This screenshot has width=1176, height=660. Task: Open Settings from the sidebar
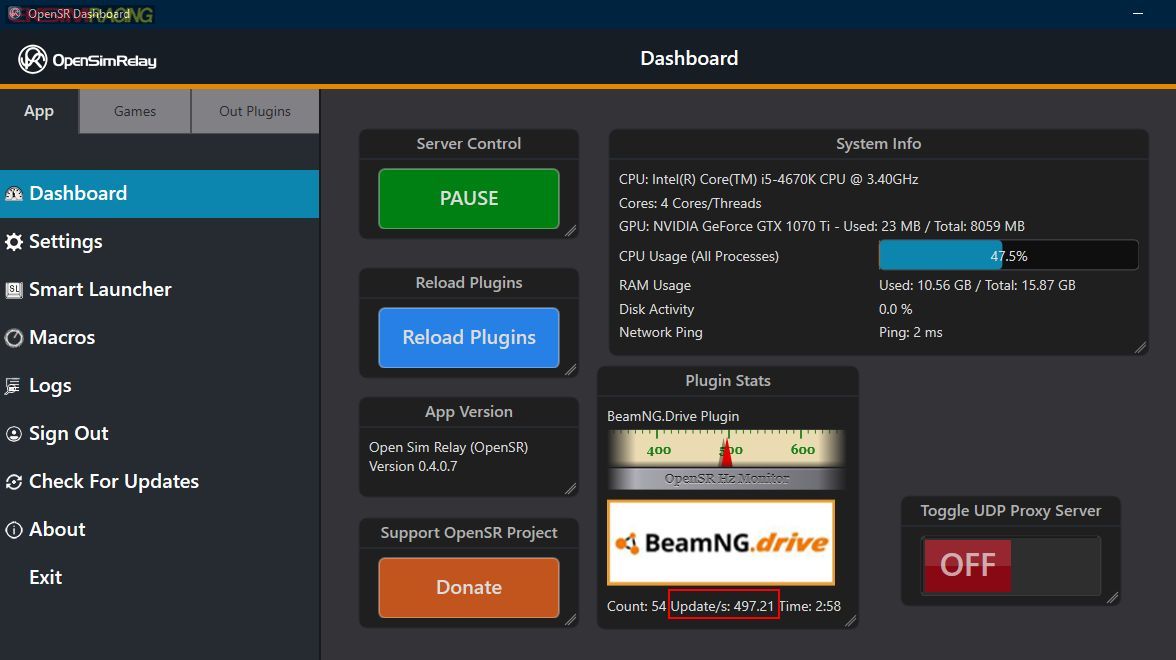(159, 242)
